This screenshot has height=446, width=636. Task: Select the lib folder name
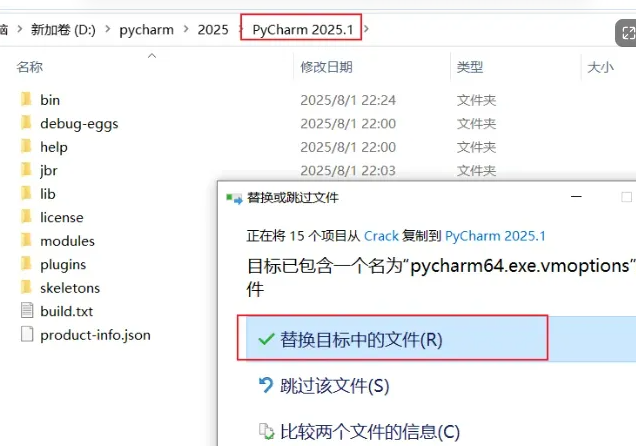[x=47, y=194]
